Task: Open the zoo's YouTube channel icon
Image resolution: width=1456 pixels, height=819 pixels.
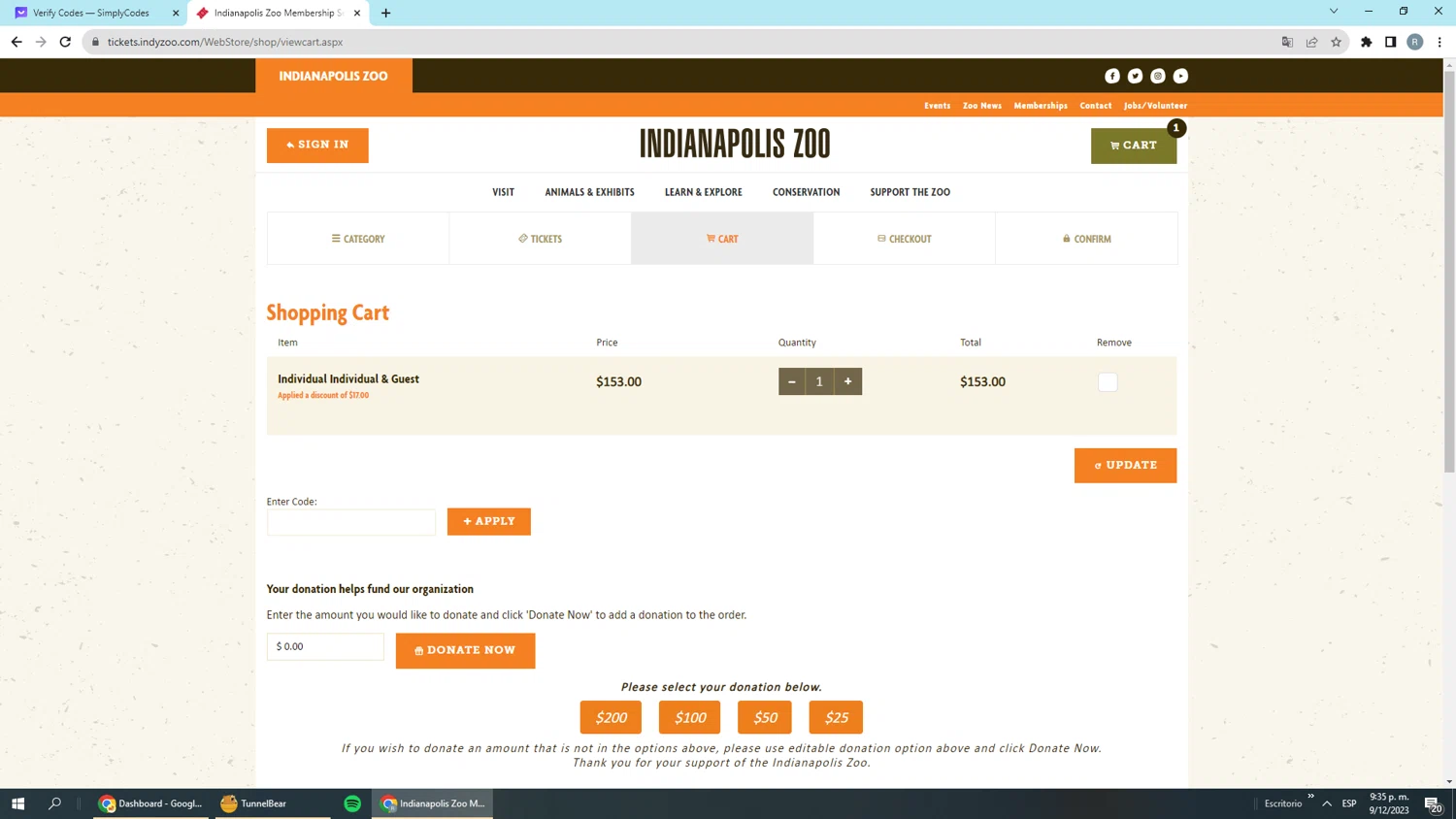Action: (x=1180, y=76)
